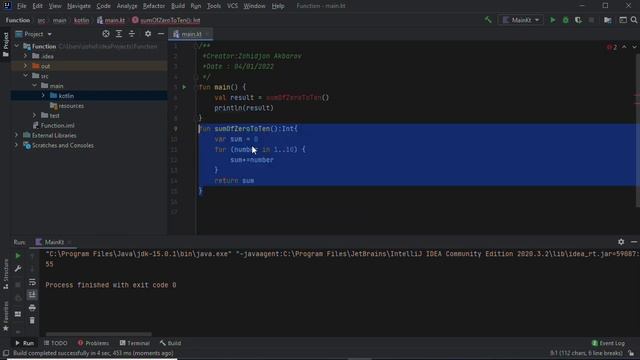
Task: Print the Run console output
Action: (x=32, y=308)
